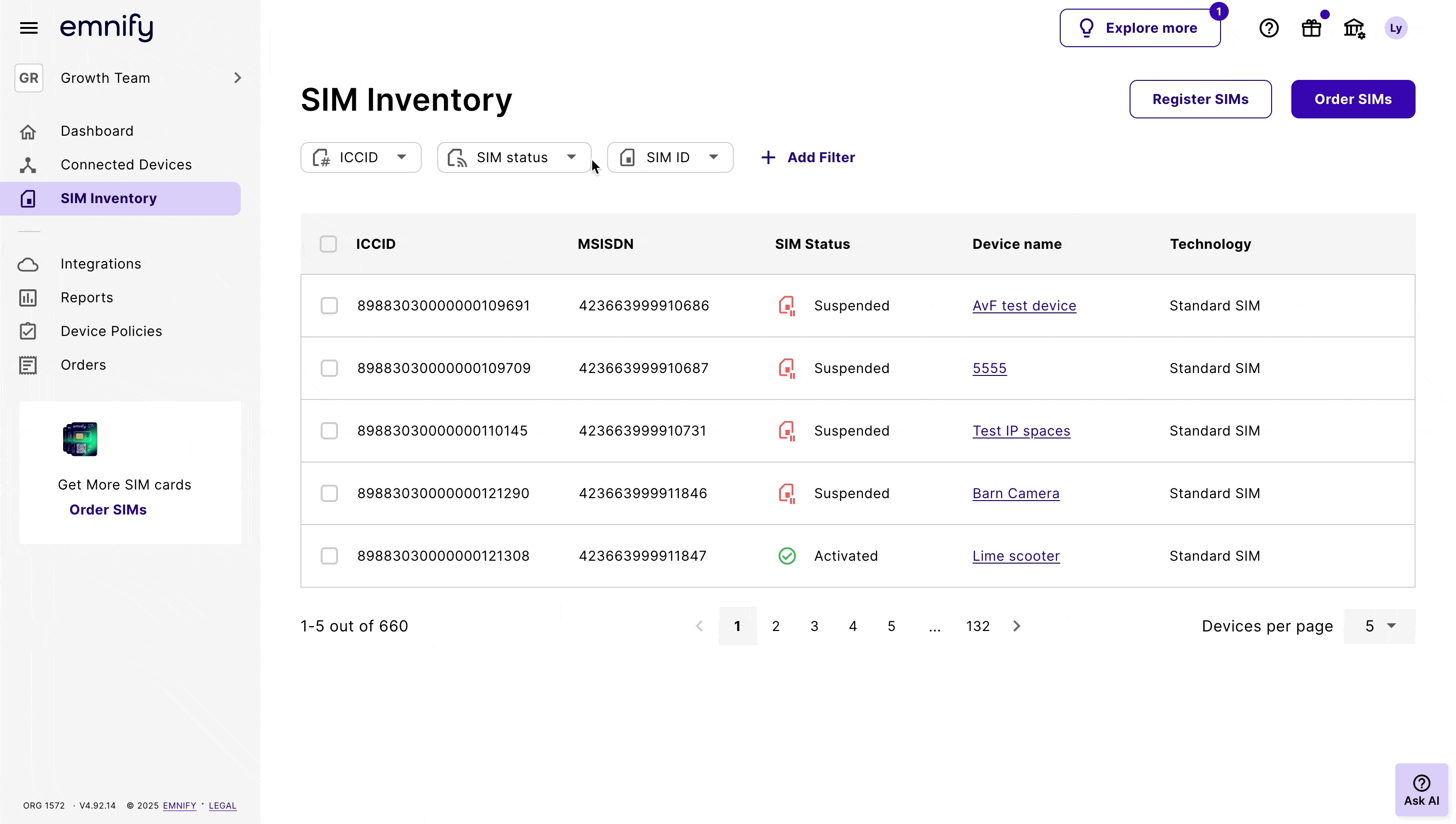This screenshot has height=824, width=1456.
Task: Go to next page arrow
Action: [x=1016, y=626]
